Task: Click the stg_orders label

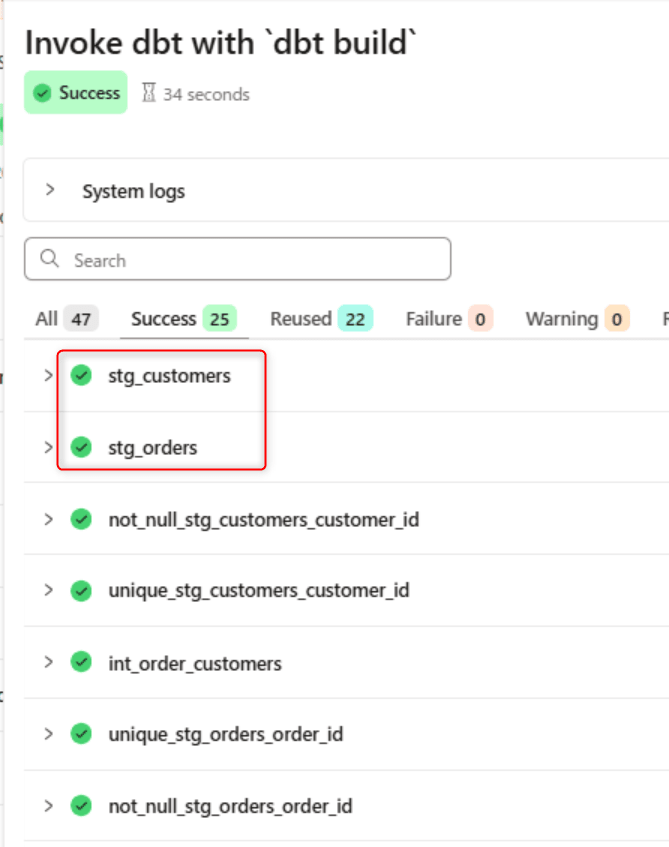Action: coord(152,448)
